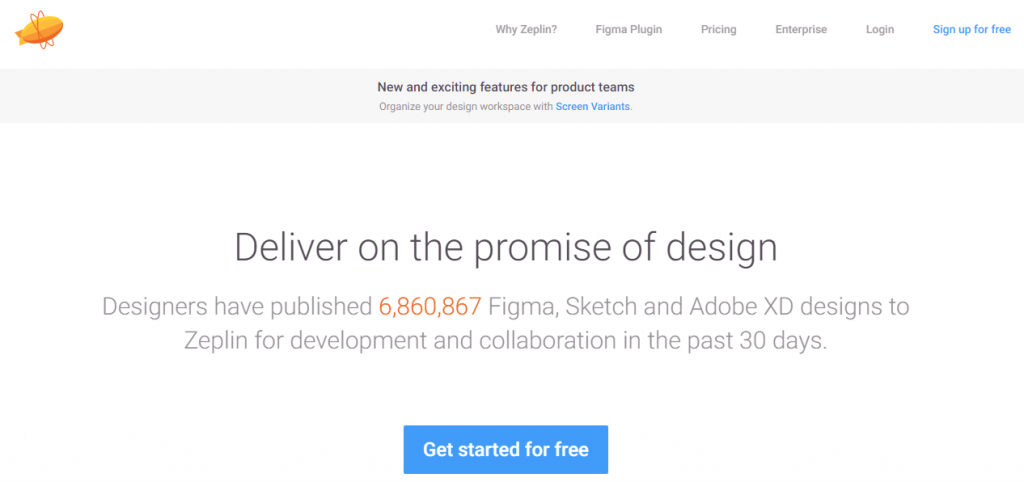Click the Zeplin blimp logo
This screenshot has width=1024, height=482.
point(39,29)
